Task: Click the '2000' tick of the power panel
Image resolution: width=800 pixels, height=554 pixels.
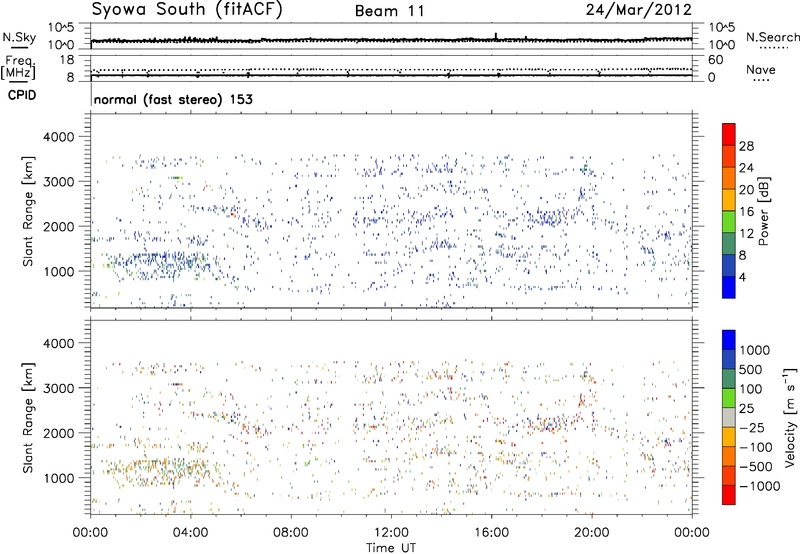Action: (x=59, y=226)
